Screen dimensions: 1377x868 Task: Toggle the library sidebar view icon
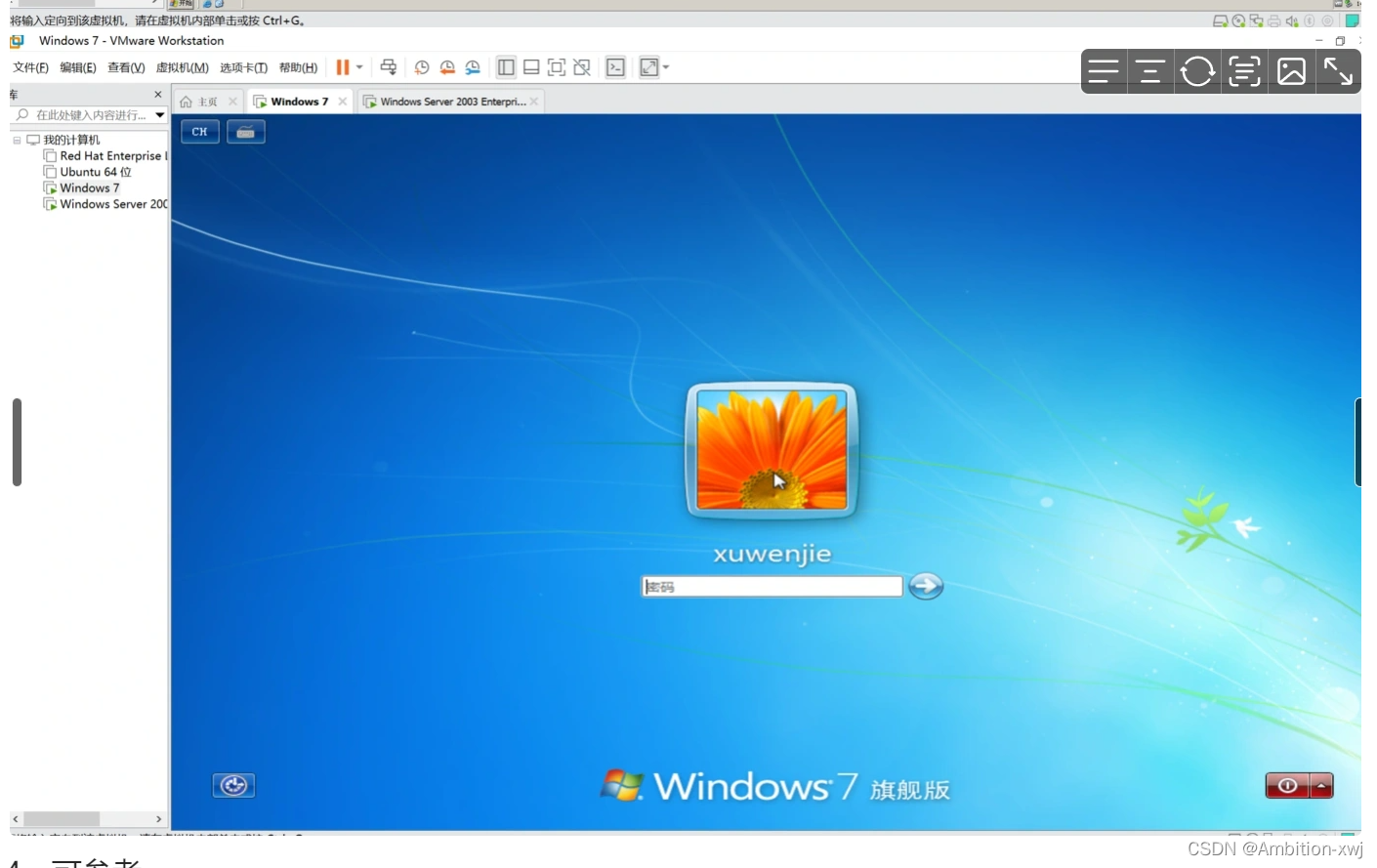506,67
